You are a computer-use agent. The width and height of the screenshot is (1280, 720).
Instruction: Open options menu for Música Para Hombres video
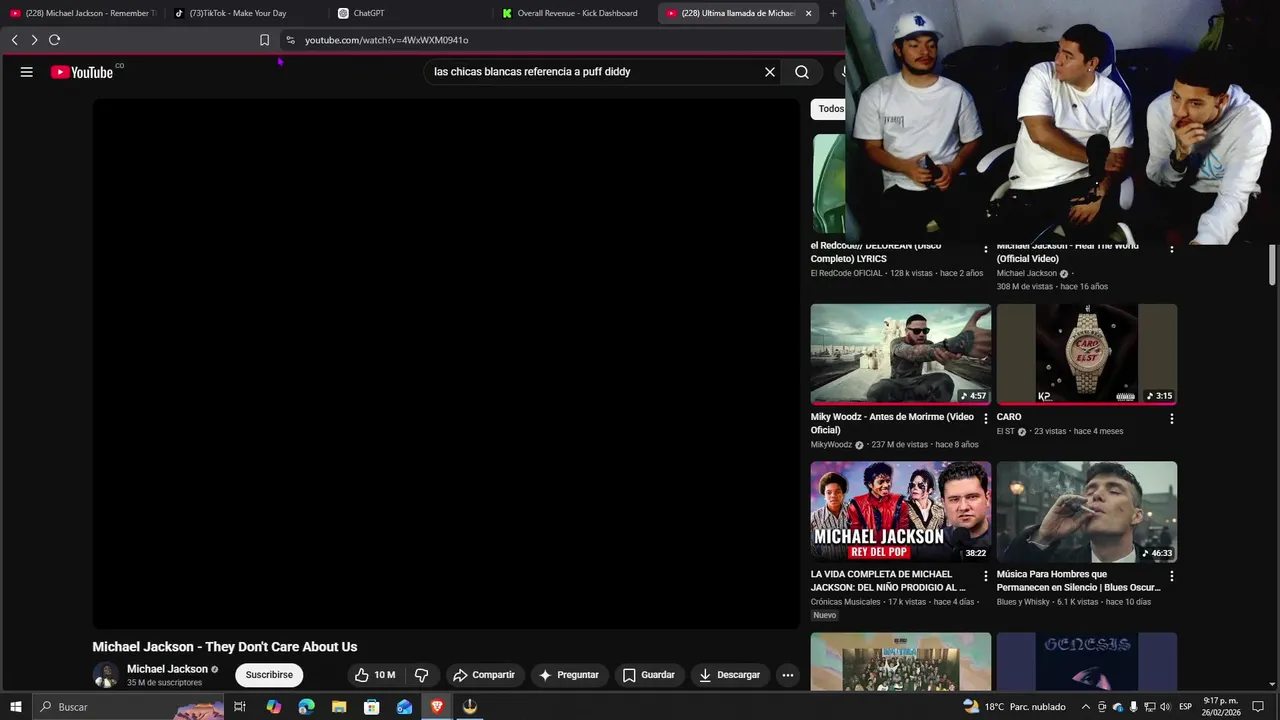[x=1172, y=576]
